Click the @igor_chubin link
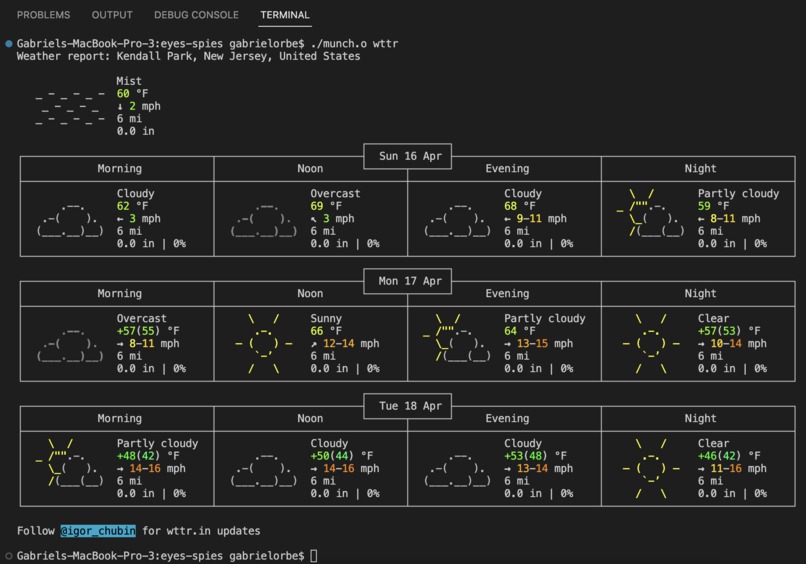The image size is (806, 564). [x=98, y=531]
